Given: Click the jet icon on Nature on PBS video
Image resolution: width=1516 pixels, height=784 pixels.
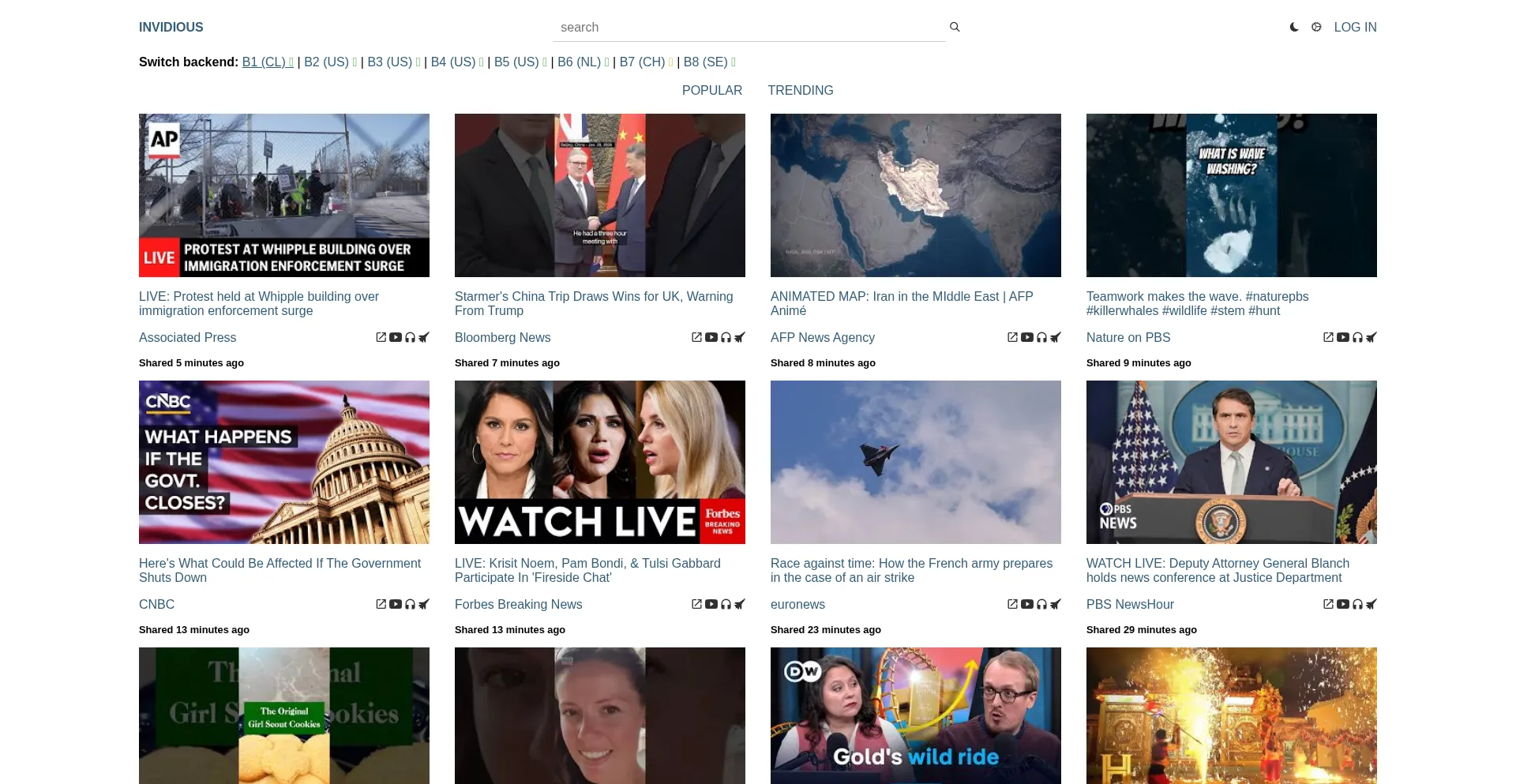Looking at the screenshot, I should [1372, 337].
